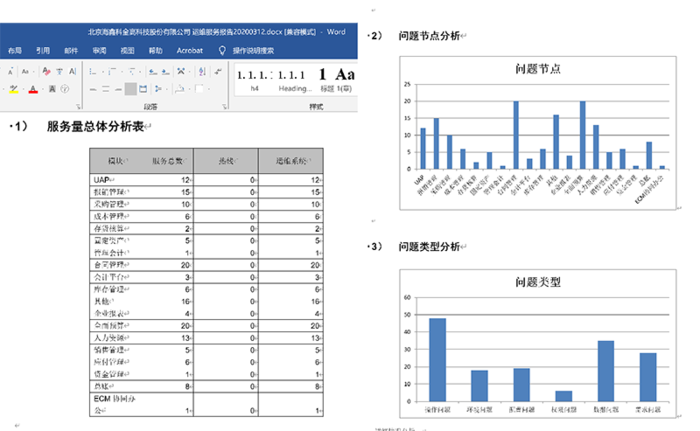This screenshot has width=700, height=431.
Task: Open the shading dropdown arrow
Action: pyautogui.click(x=189, y=89)
